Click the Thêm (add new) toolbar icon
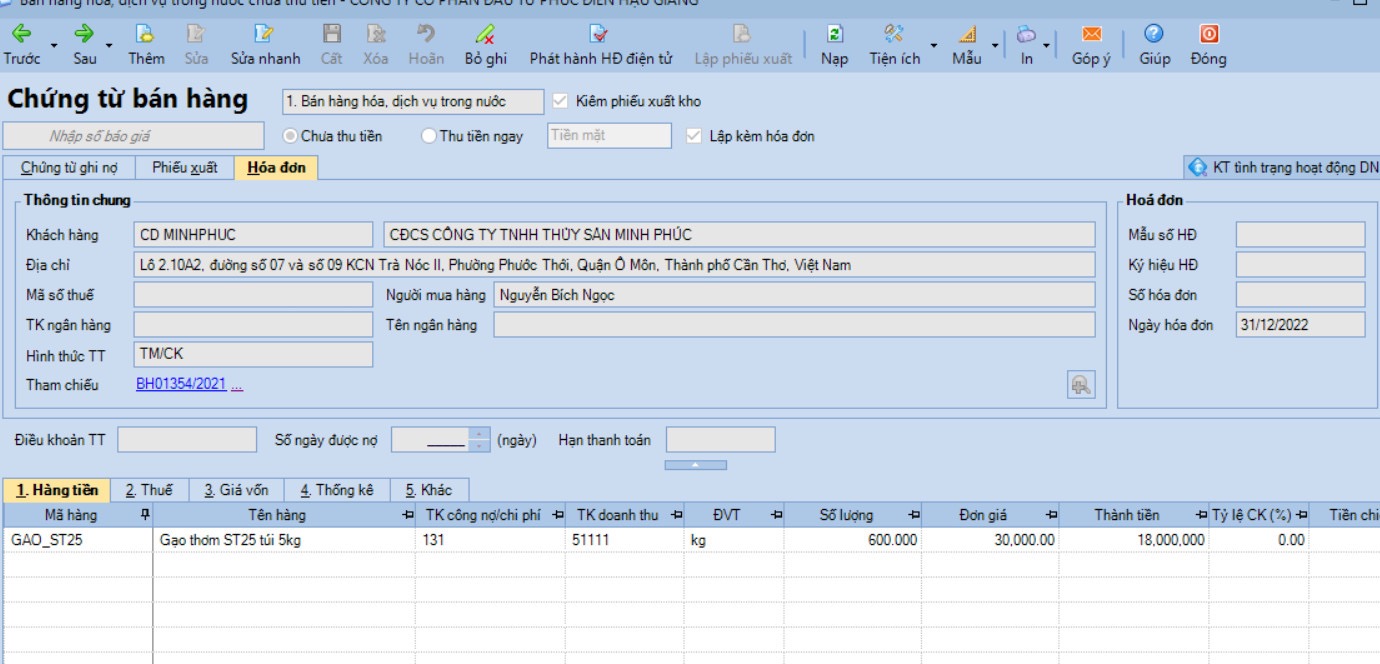Image resolution: width=1380 pixels, height=664 pixels. (x=146, y=35)
